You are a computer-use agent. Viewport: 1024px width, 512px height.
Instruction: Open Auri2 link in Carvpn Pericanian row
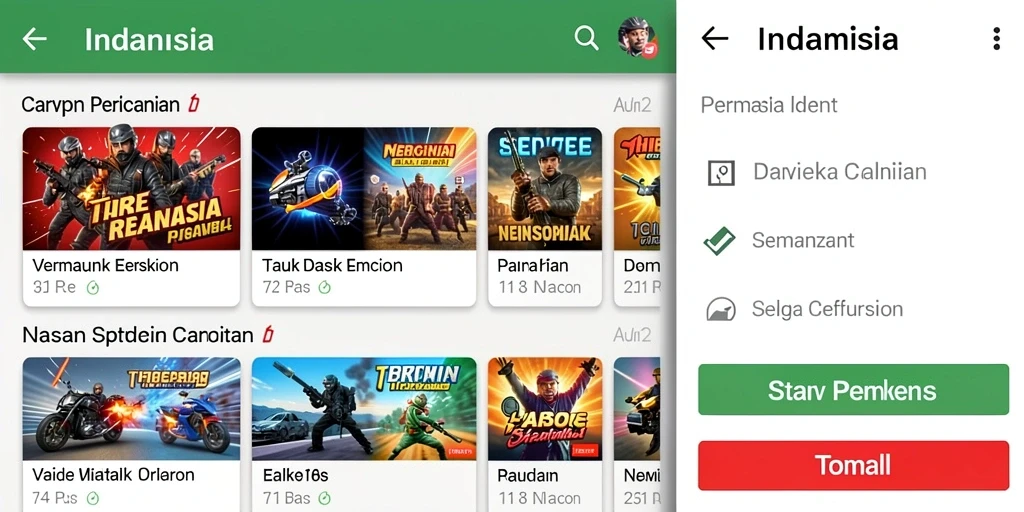coord(632,104)
